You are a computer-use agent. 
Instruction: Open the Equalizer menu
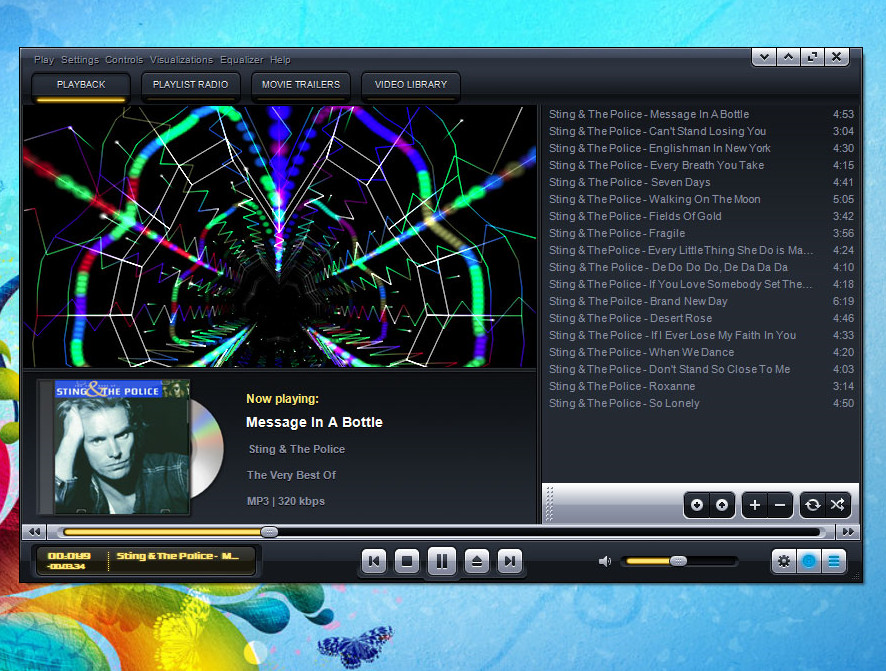point(242,59)
